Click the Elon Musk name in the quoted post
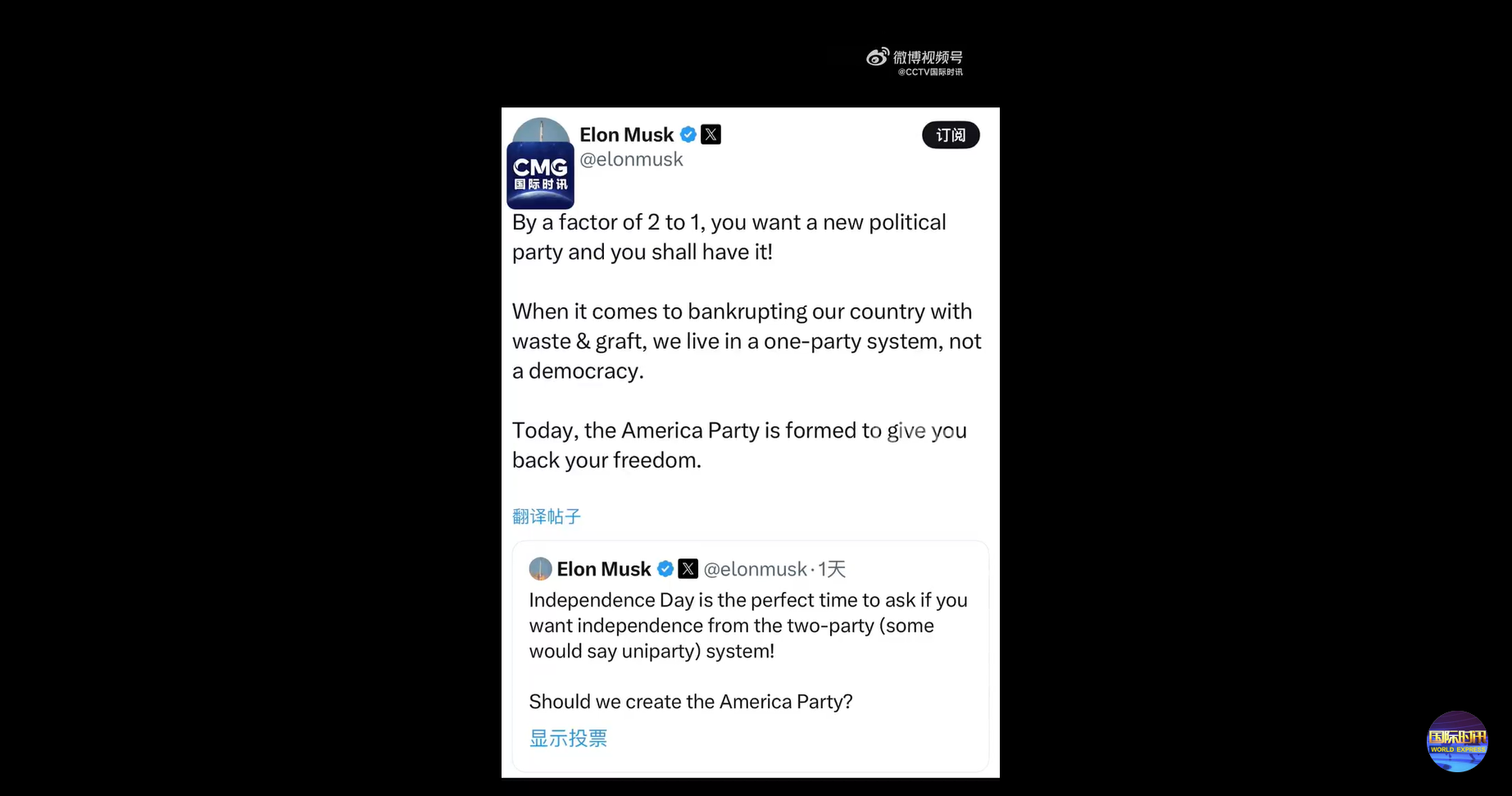Screen dimensions: 1512x796 click(x=604, y=569)
